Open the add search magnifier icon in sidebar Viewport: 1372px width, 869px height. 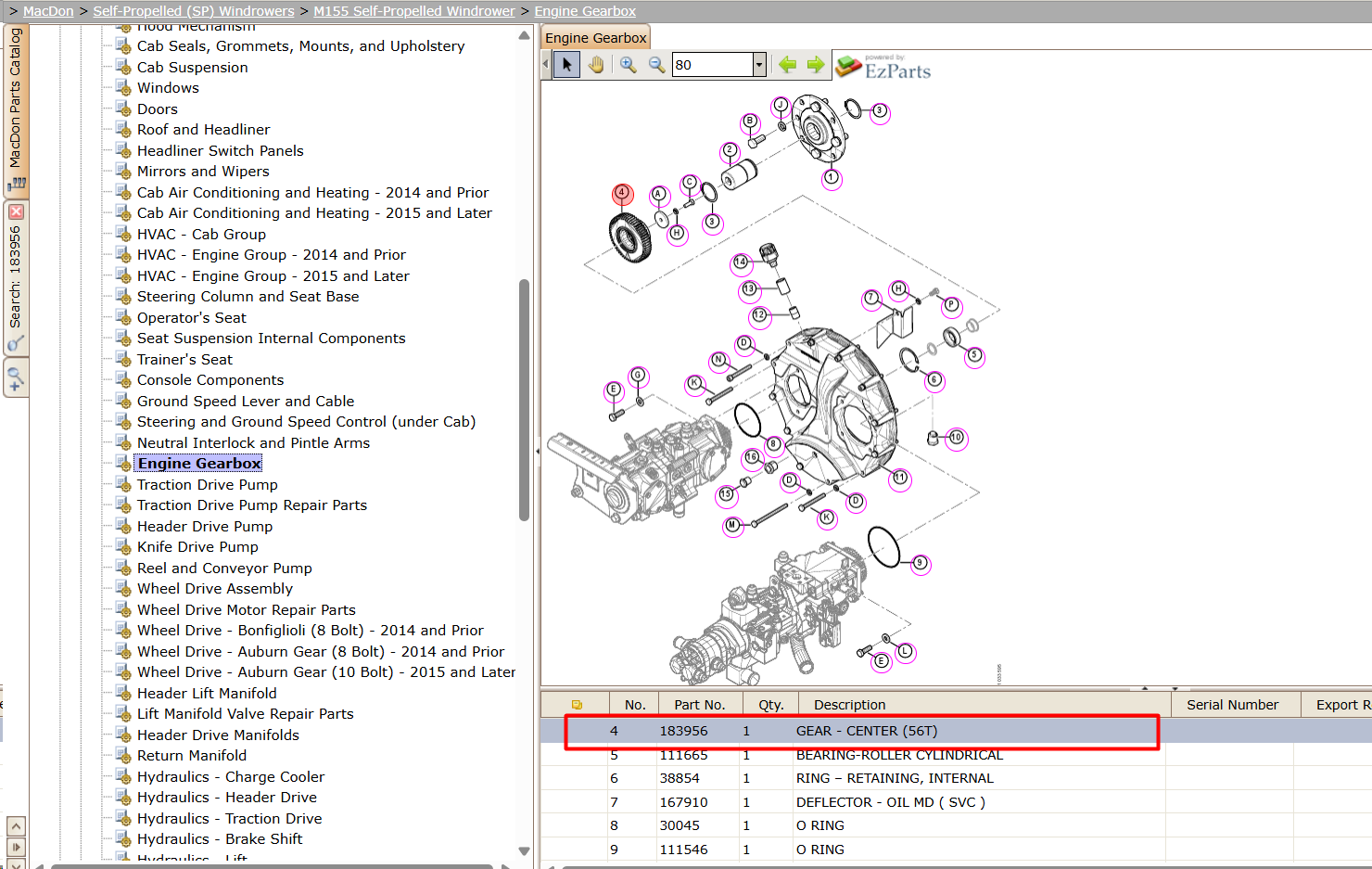point(16,378)
